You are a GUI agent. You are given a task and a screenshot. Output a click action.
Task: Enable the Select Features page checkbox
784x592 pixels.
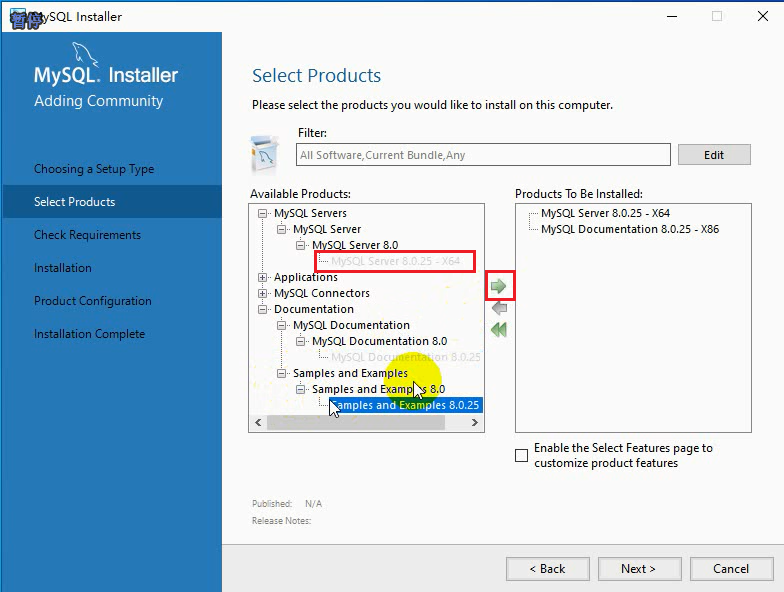click(522, 456)
